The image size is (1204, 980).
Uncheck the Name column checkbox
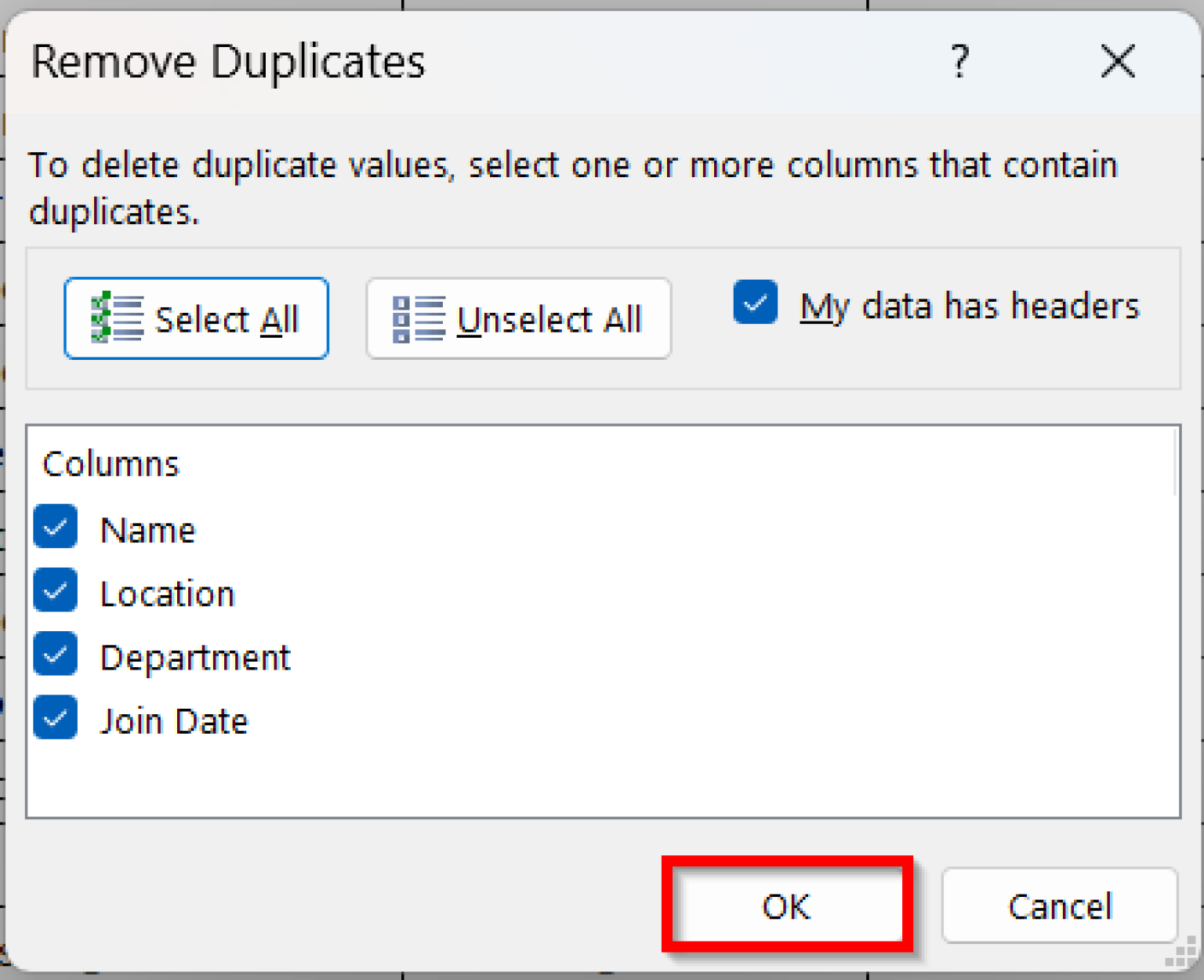56,528
